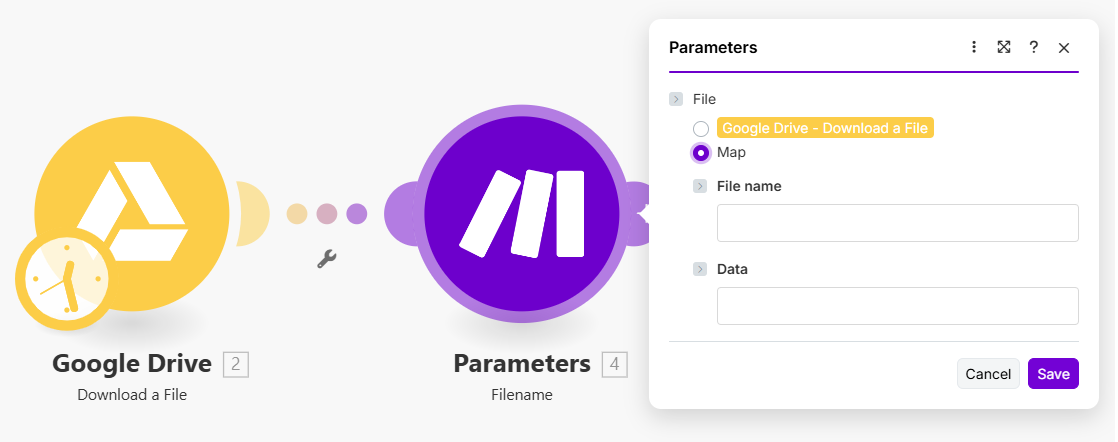
Task: Click the Cancel button
Action: (x=988, y=374)
